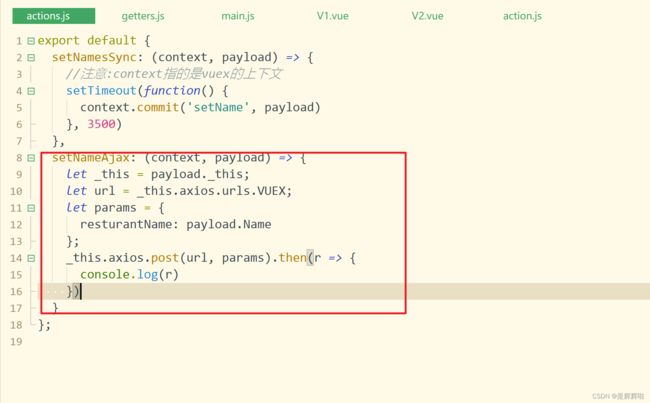Collapse setNamesSync fold marker on line 2
This screenshot has height=403, width=650.
[31, 58]
